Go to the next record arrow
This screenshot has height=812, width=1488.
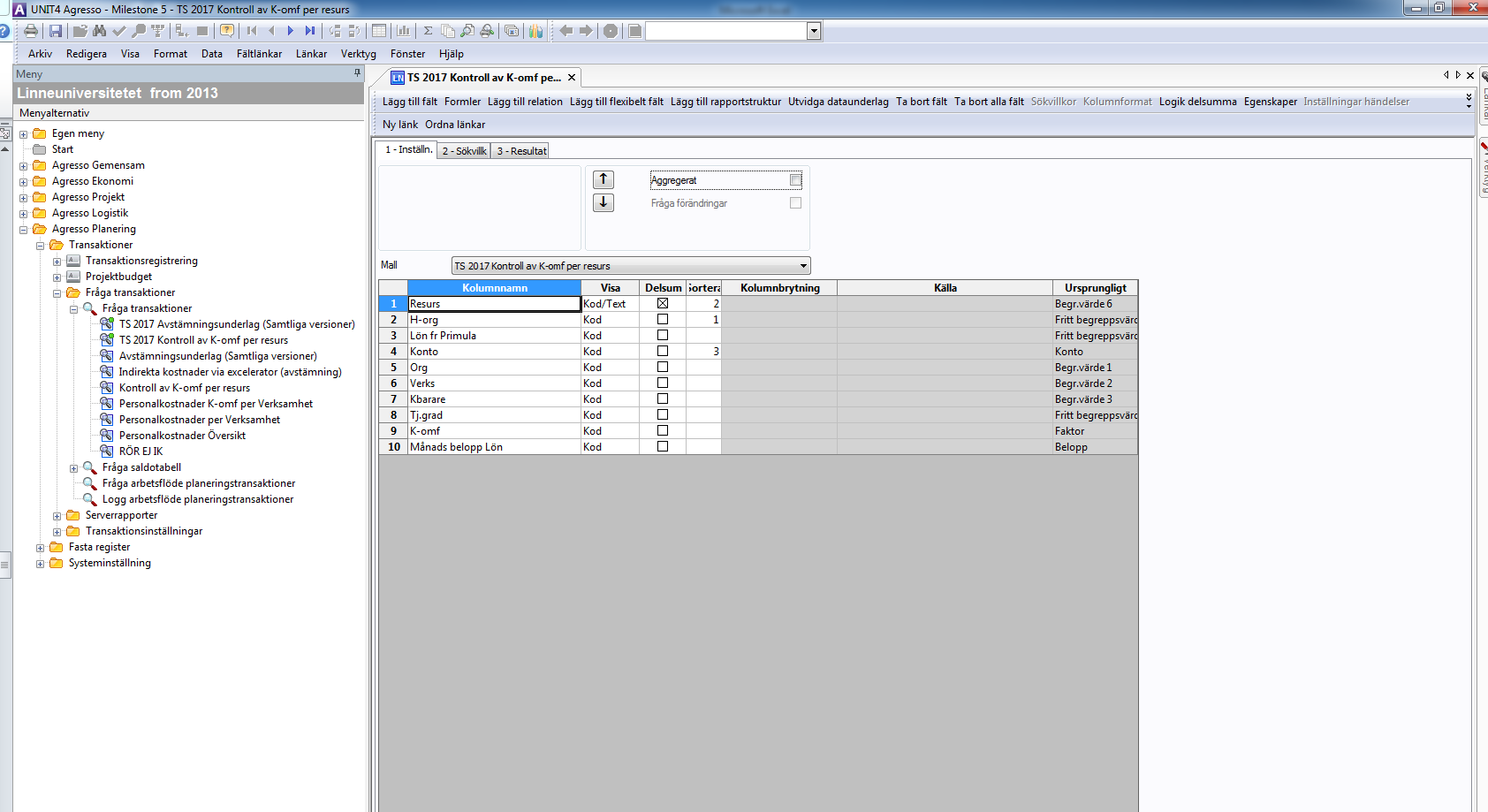click(x=291, y=31)
